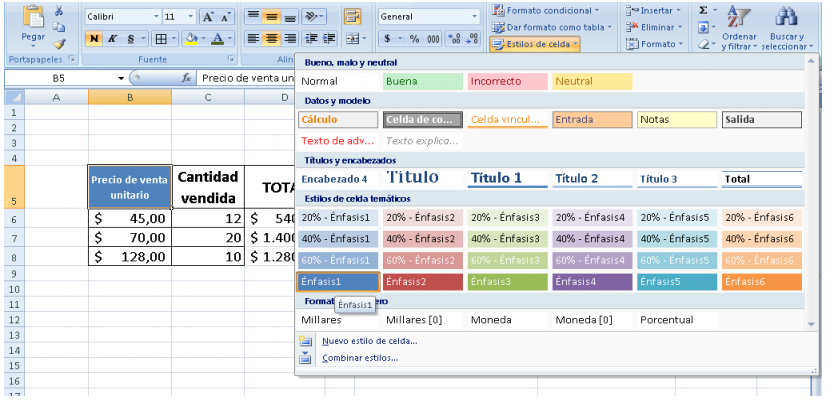This screenshot has width=839, height=403.
Task: Click the fill color paint bucket icon
Action: [190, 39]
